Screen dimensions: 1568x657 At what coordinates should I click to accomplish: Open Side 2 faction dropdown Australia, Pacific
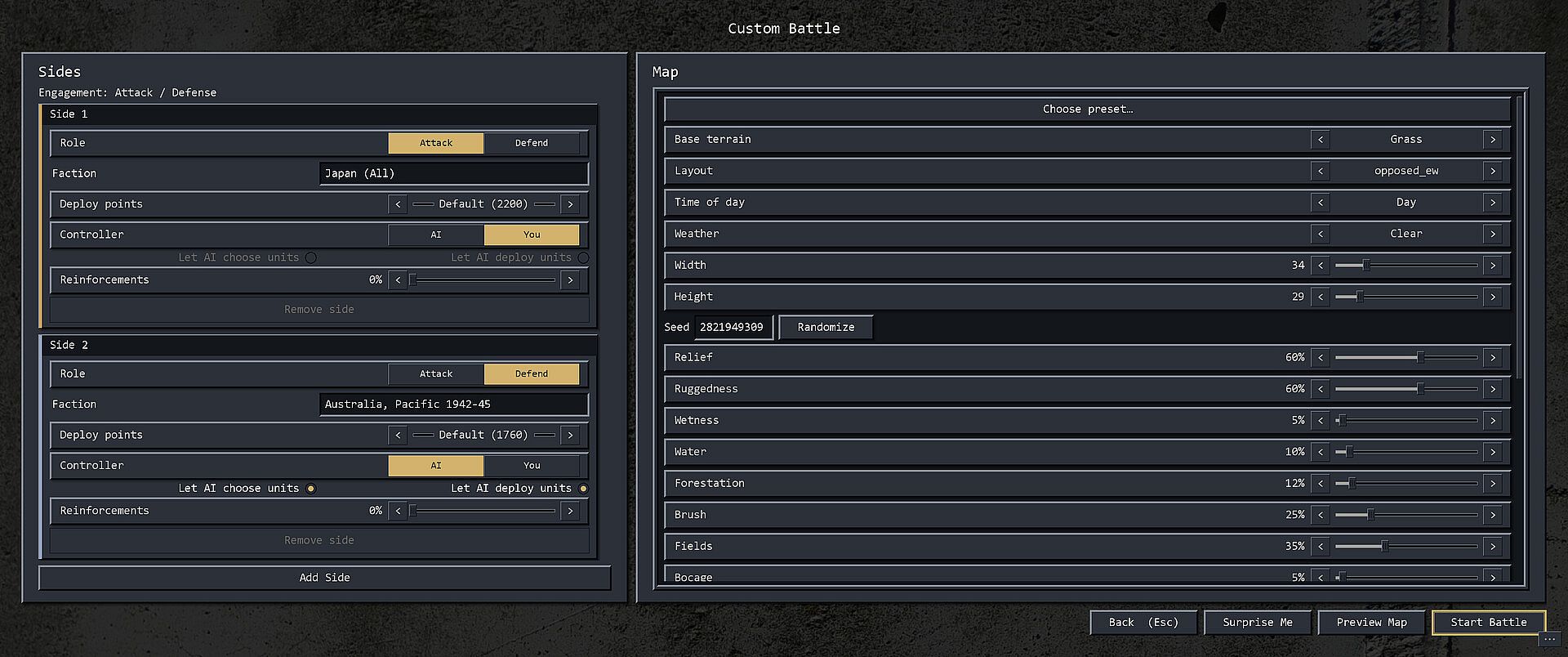(x=453, y=404)
